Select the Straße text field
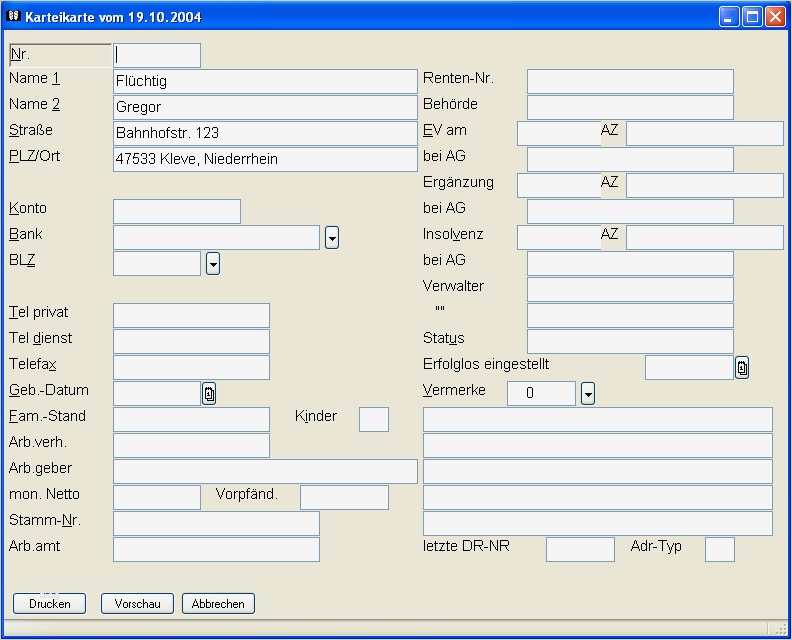The width and height of the screenshot is (792, 640). coord(265,133)
